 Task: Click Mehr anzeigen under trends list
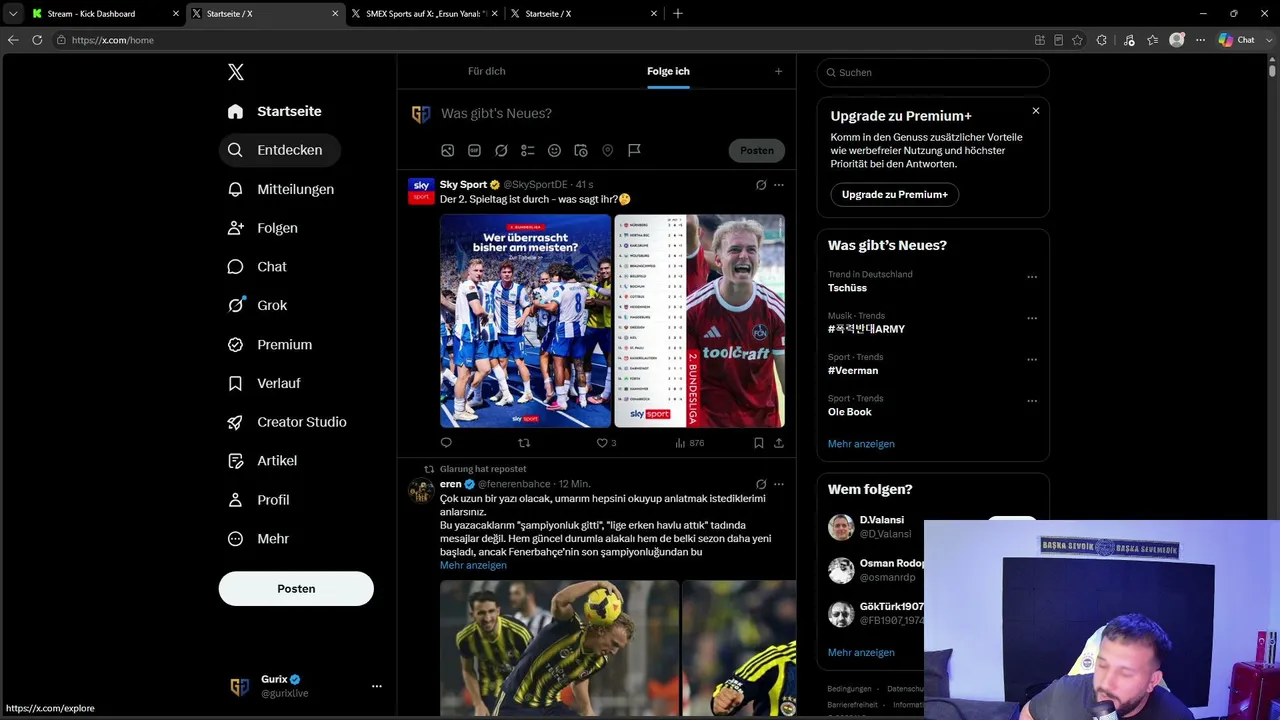(861, 444)
